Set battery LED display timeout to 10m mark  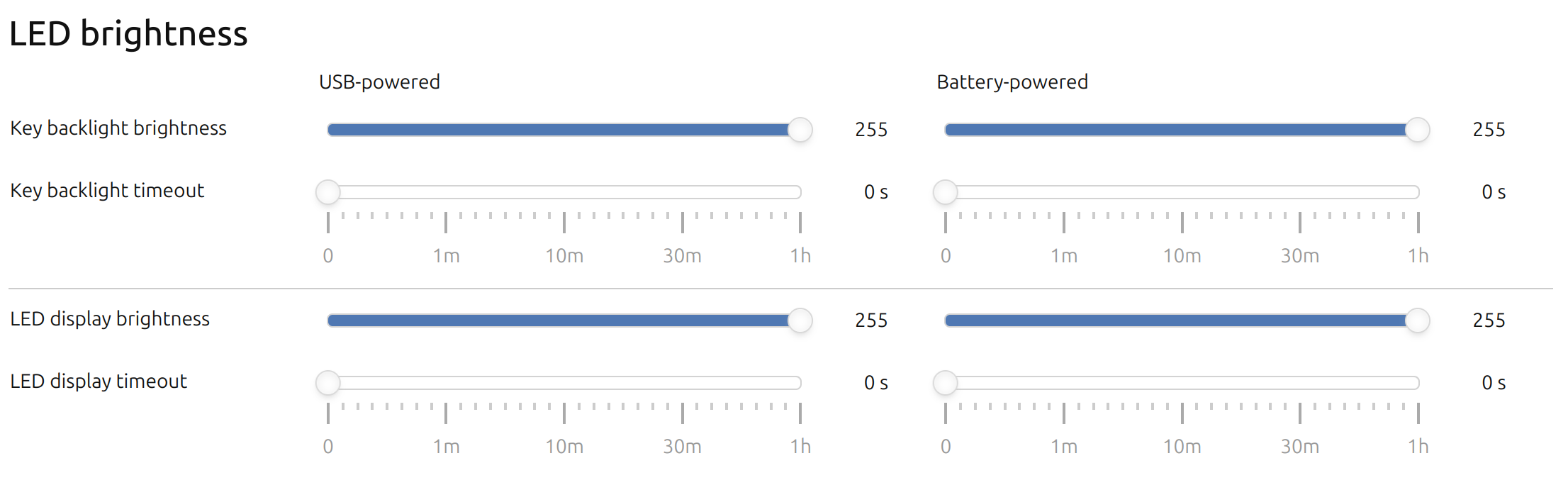(x=1182, y=383)
